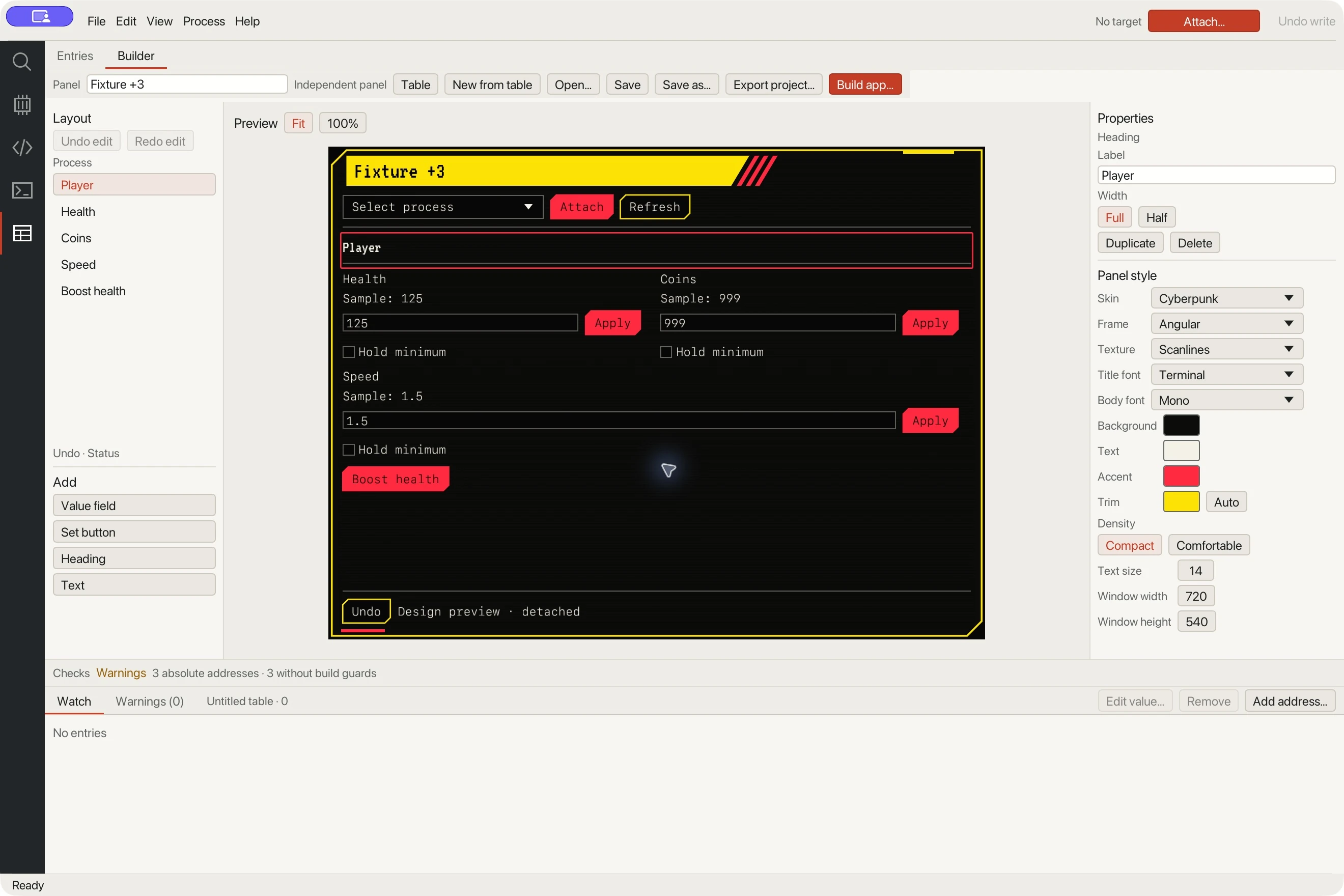The width and height of the screenshot is (1344, 896).
Task: Choose Compact density
Action: pos(1129,545)
